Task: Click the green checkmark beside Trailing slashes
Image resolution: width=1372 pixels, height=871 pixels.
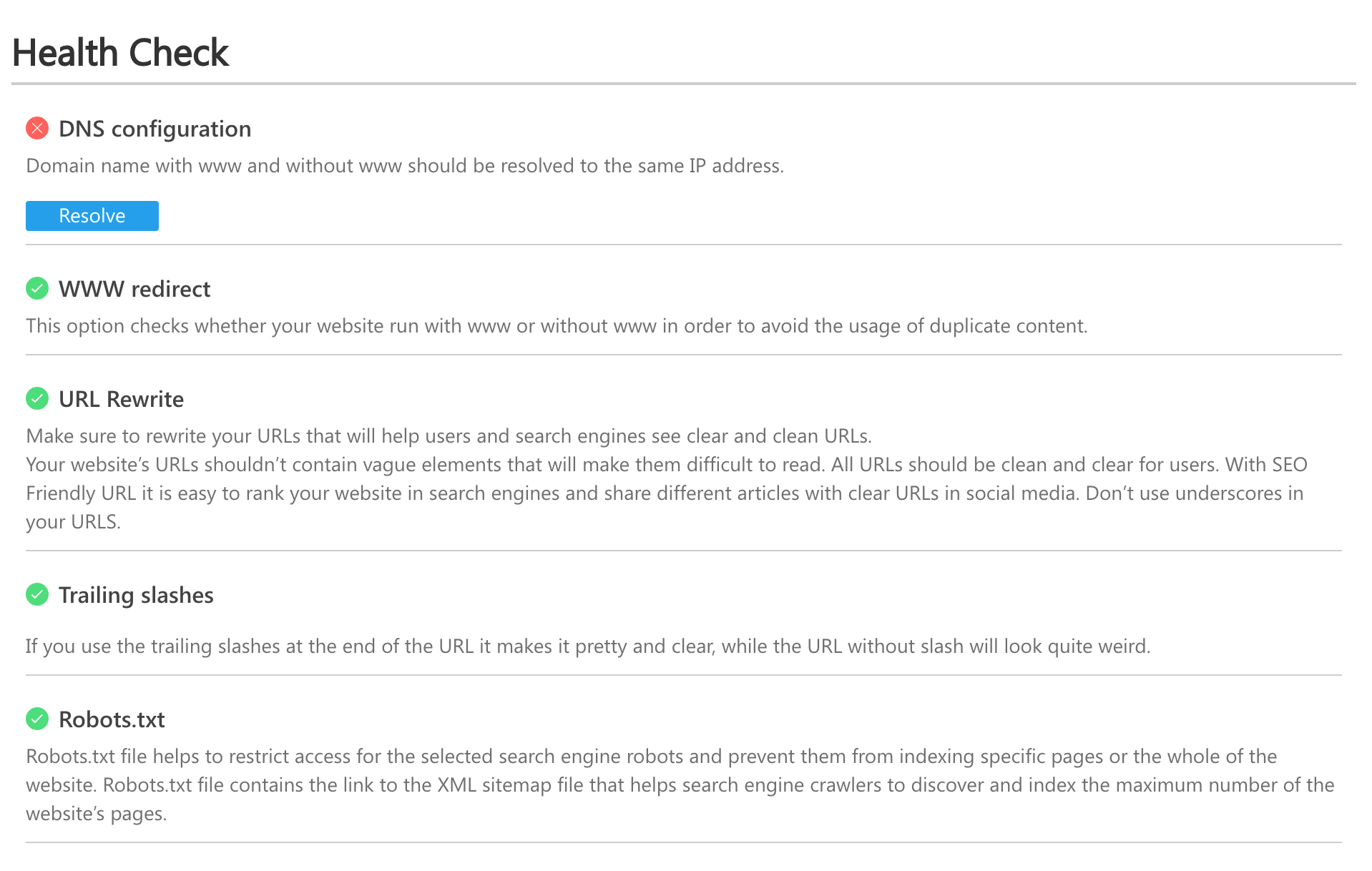Action: [37, 595]
